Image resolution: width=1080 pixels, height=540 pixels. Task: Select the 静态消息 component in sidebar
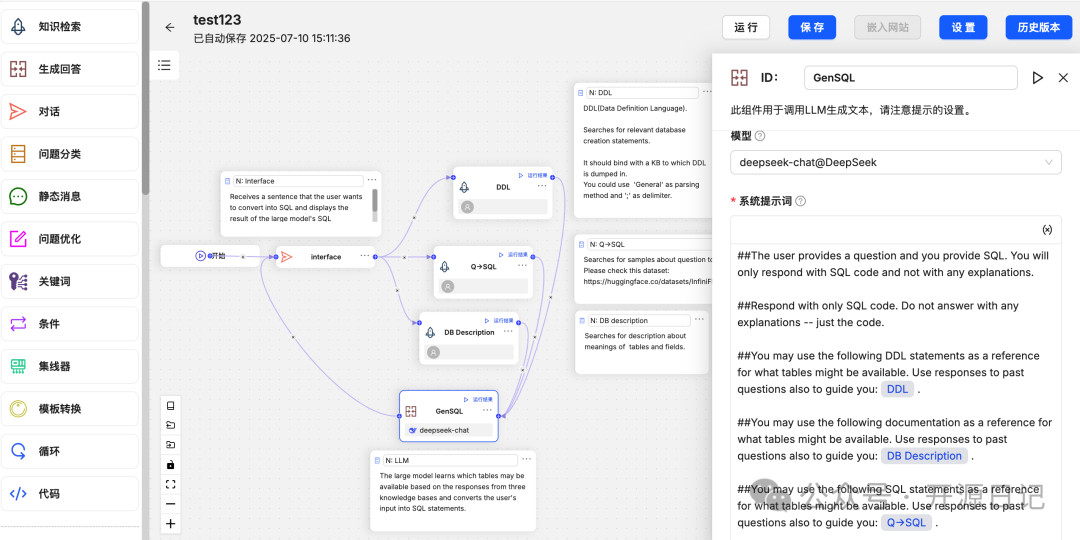click(70, 196)
